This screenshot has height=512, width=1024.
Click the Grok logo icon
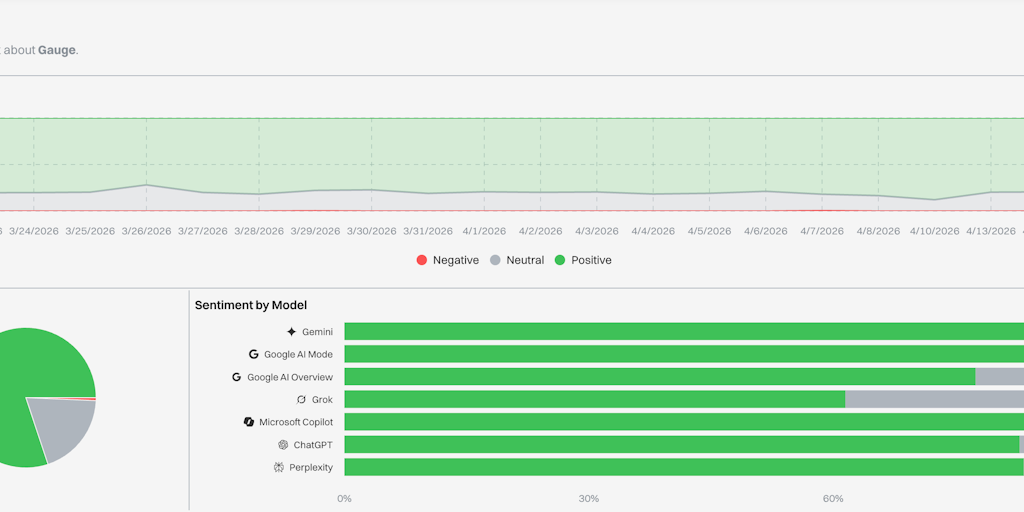point(301,399)
